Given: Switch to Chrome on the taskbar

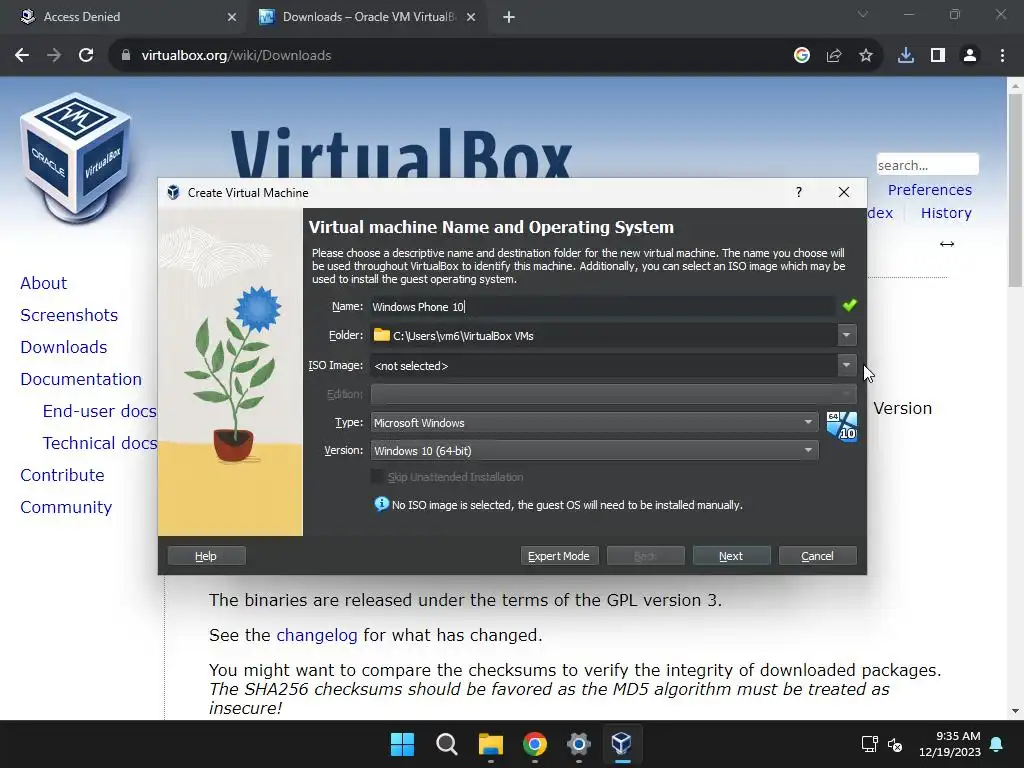Looking at the screenshot, I should [534, 744].
